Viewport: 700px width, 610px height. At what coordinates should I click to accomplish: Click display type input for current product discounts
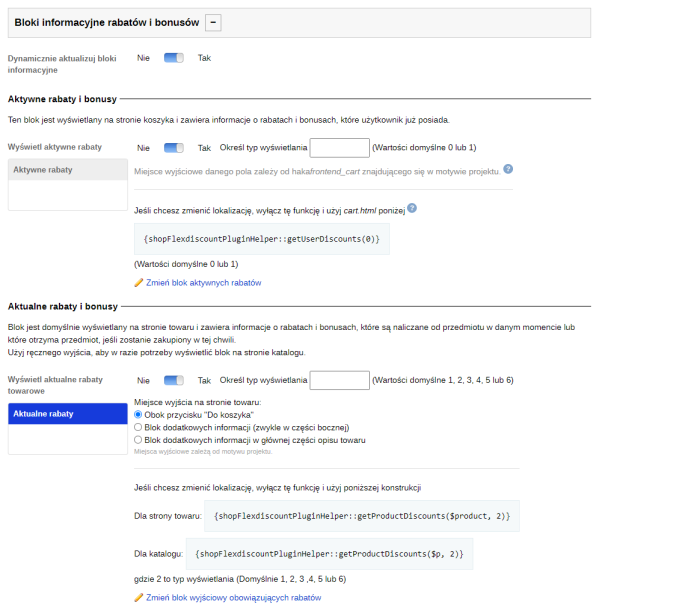[339, 381]
